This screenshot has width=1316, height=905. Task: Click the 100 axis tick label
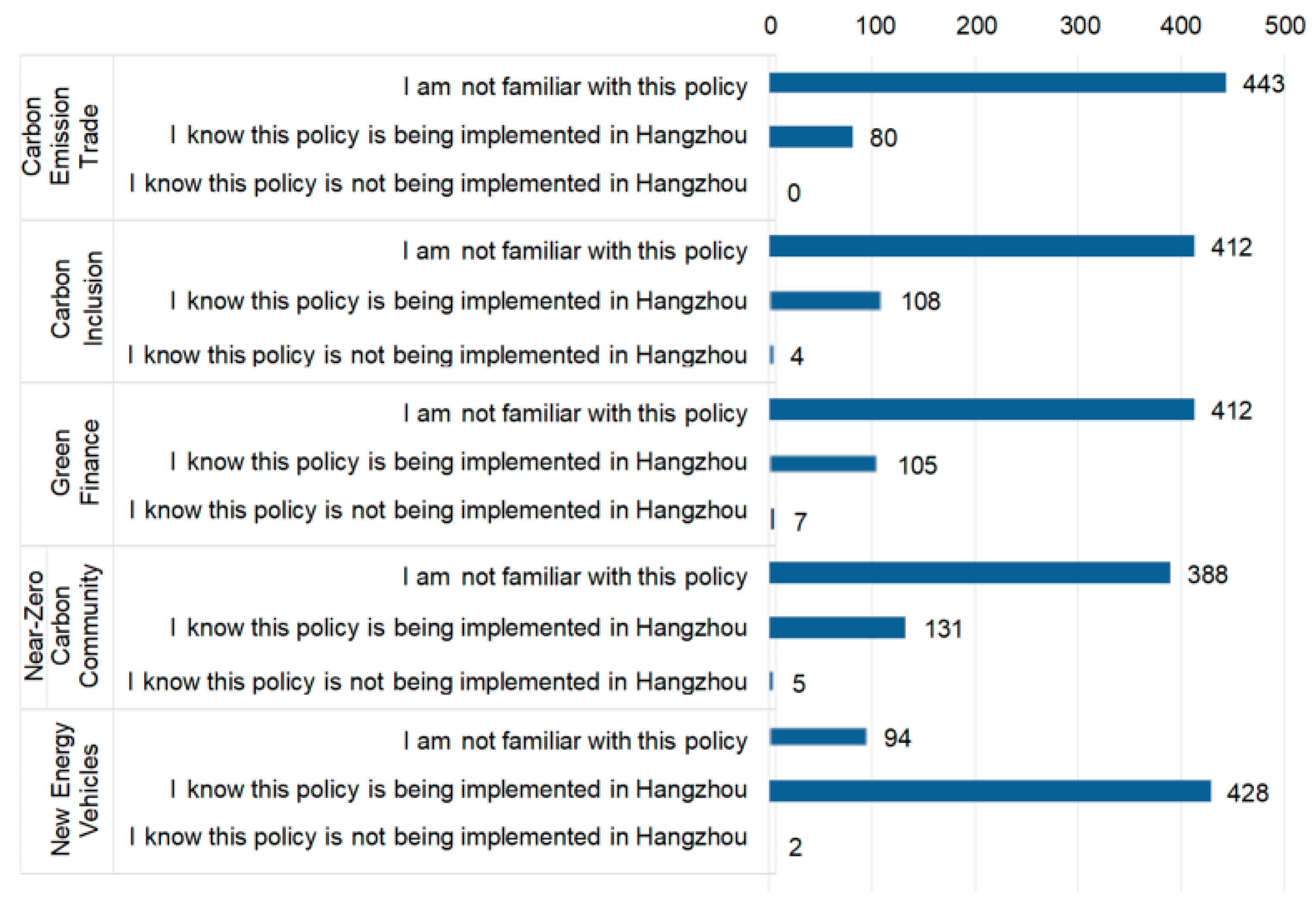[x=875, y=26]
